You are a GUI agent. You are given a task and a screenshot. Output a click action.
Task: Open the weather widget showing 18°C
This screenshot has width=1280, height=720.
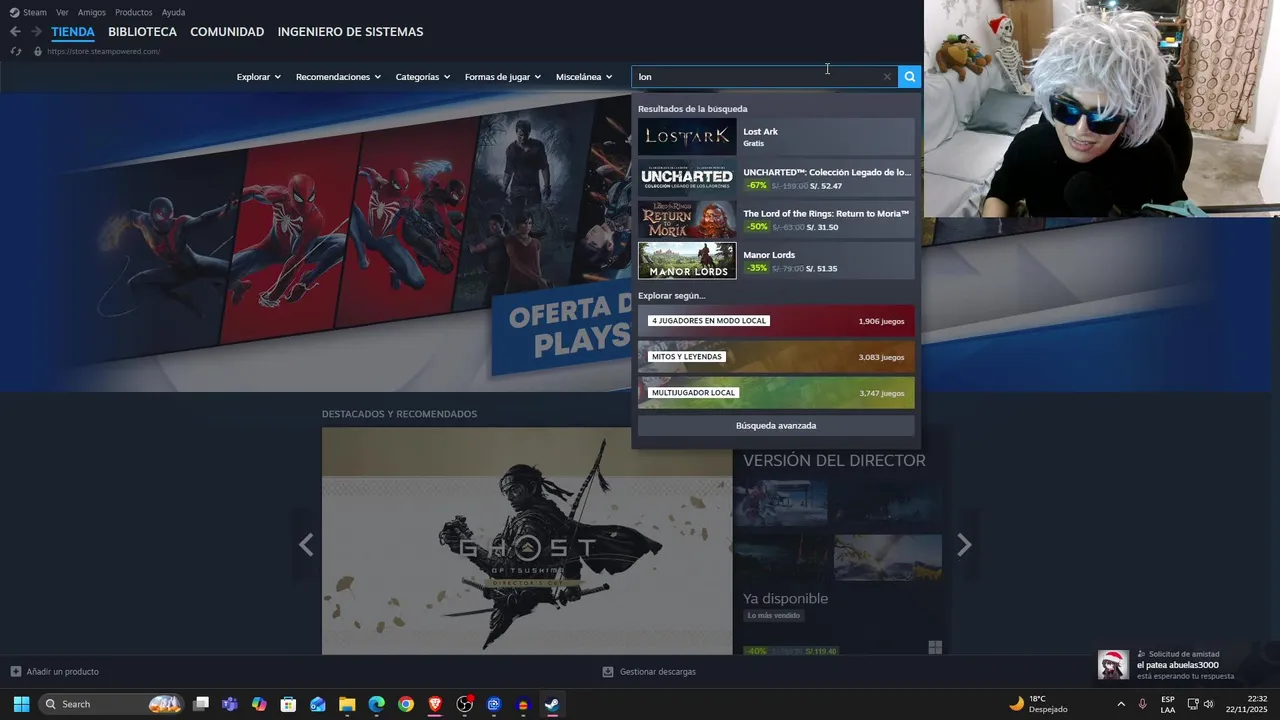1038,704
